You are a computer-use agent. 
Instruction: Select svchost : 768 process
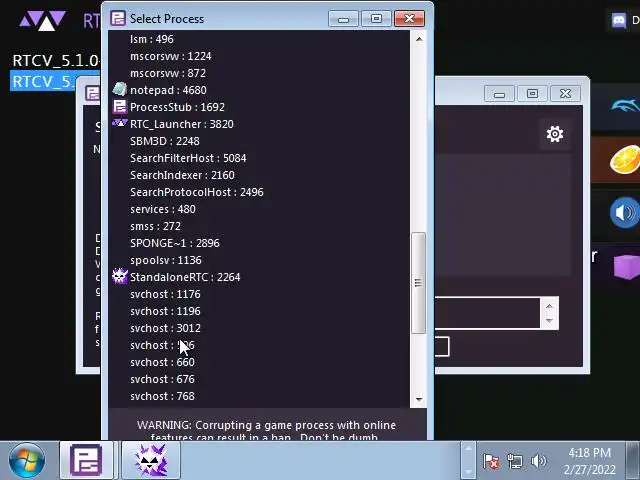pyautogui.click(x=162, y=396)
